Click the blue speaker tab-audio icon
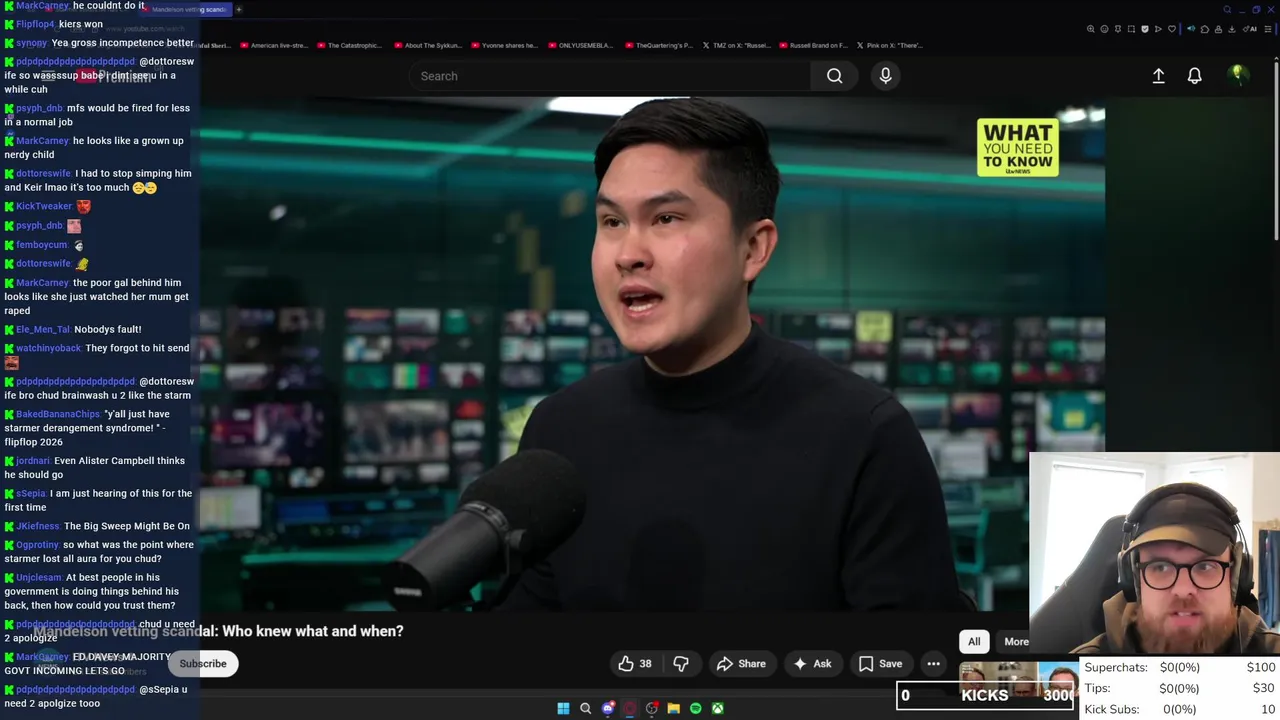The image size is (1280, 720). coord(1191,29)
